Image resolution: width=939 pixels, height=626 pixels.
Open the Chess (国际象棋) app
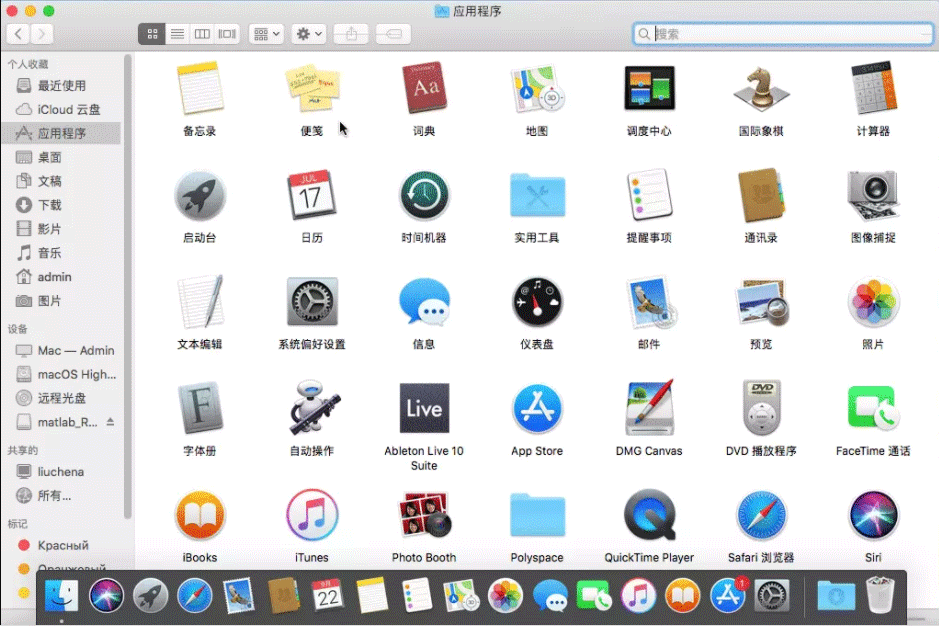[760, 89]
